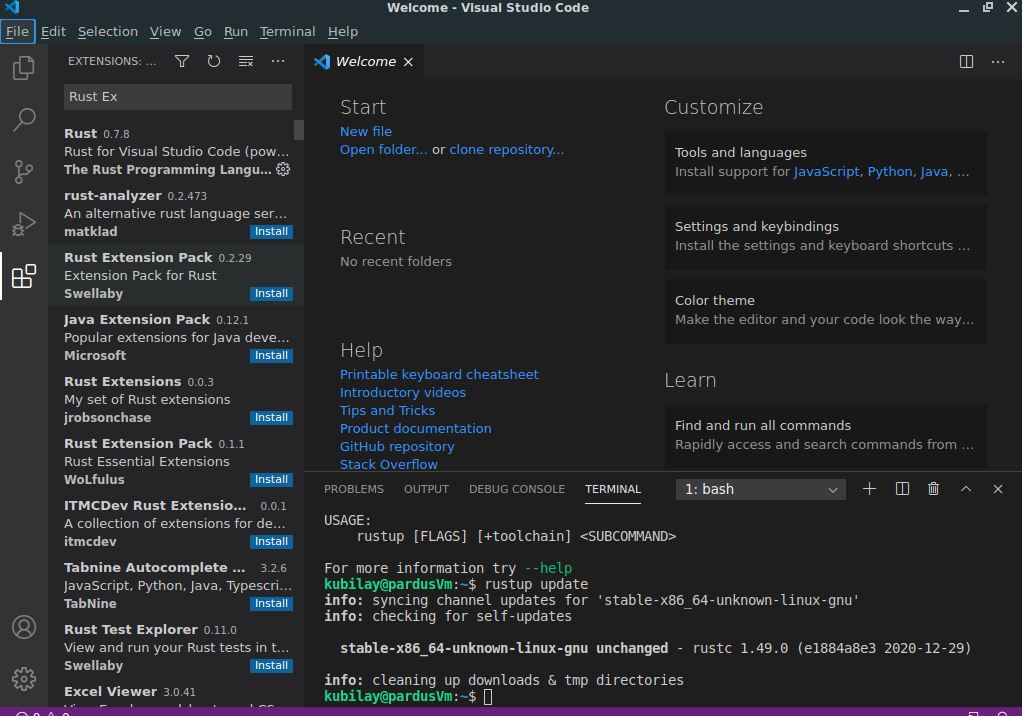Install Rust Extensions by jrobsonchase
The height and width of the screenshot is (716, 1022).
click(271, 418)
